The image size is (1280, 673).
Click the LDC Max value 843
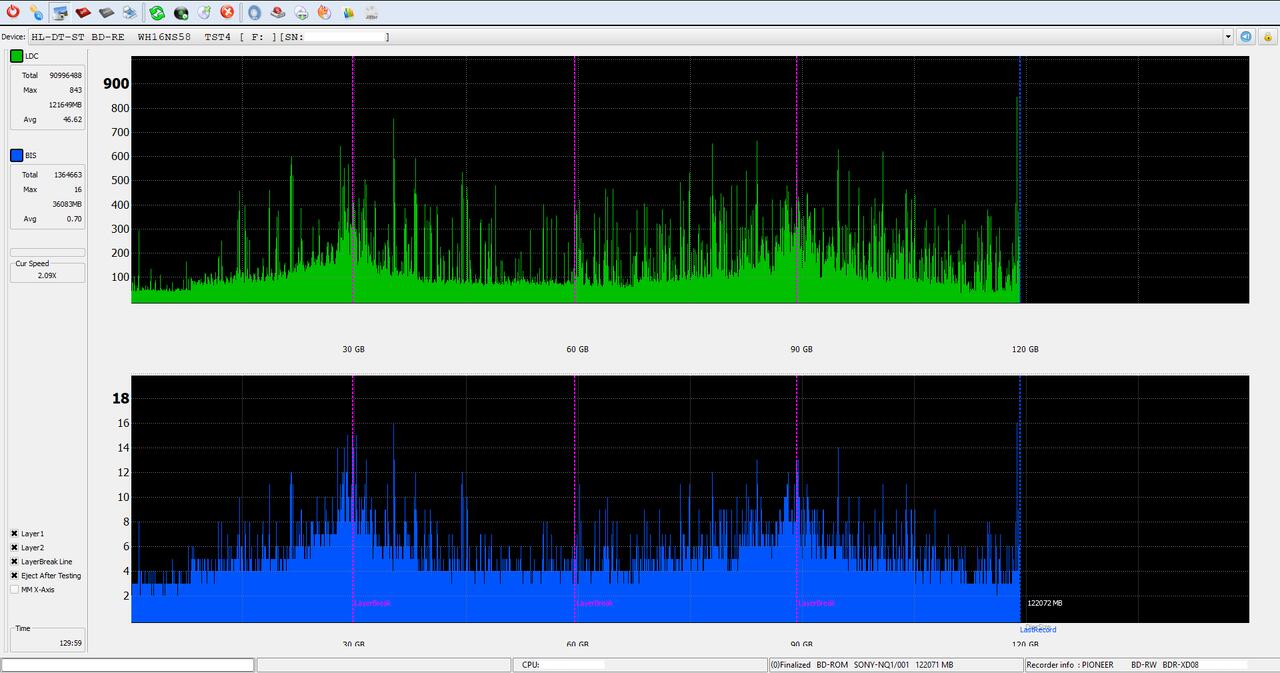pyautogui.click(x=75, y=90)
